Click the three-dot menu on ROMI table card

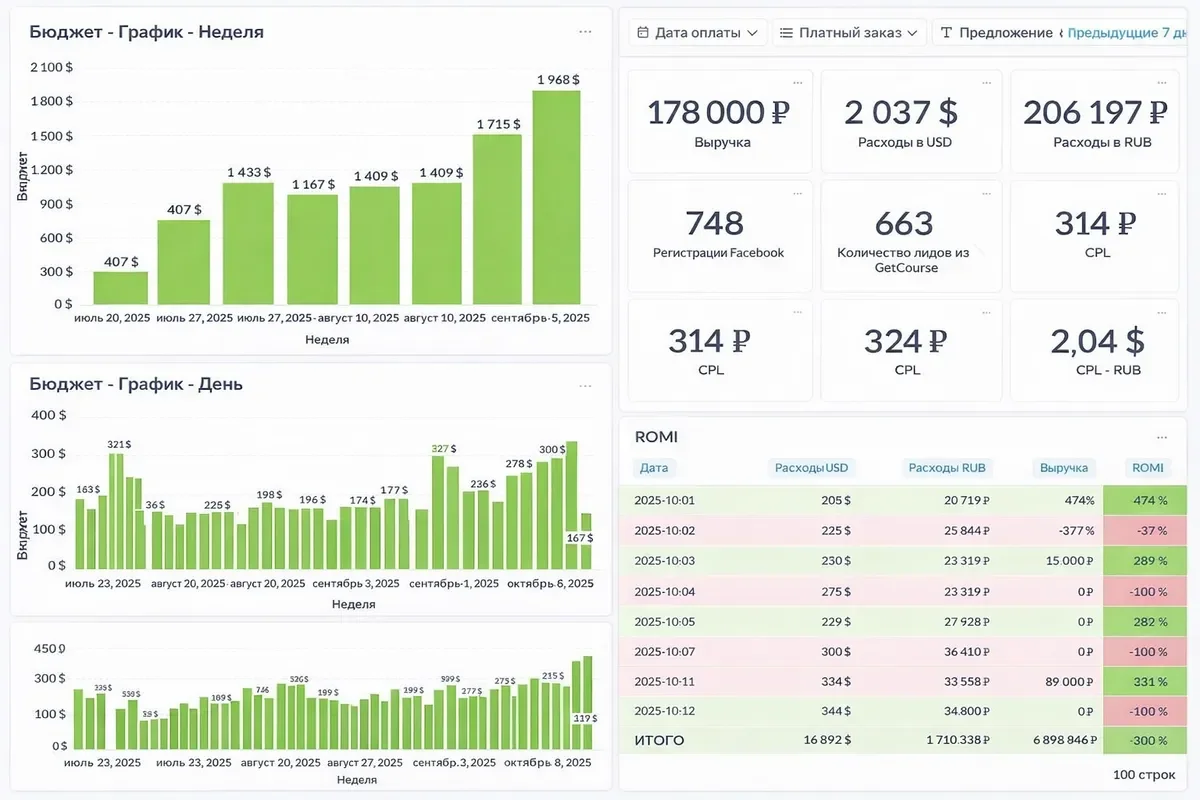click(x=1161, y=438)
